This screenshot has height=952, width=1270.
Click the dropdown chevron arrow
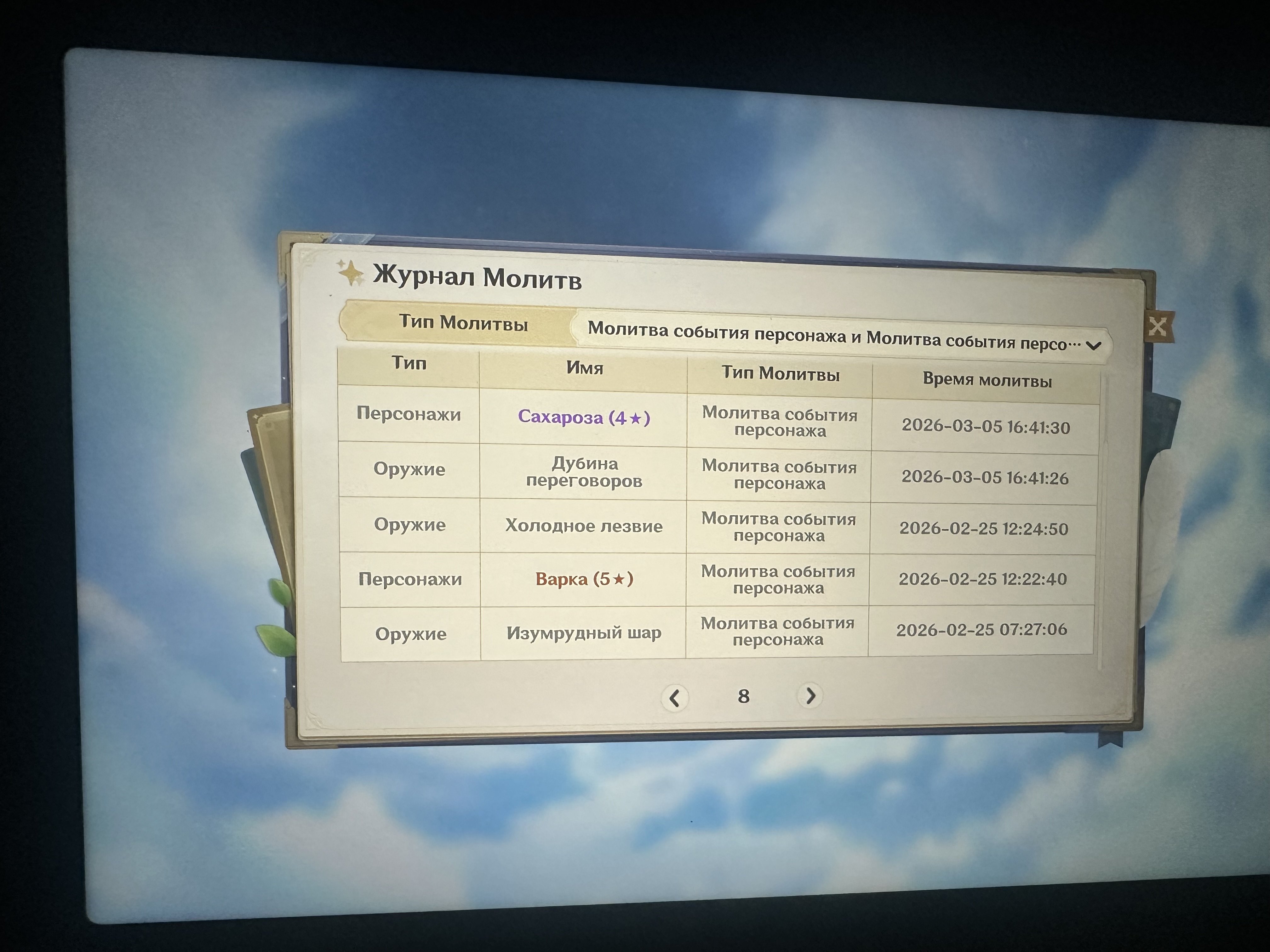point(1094,346)
